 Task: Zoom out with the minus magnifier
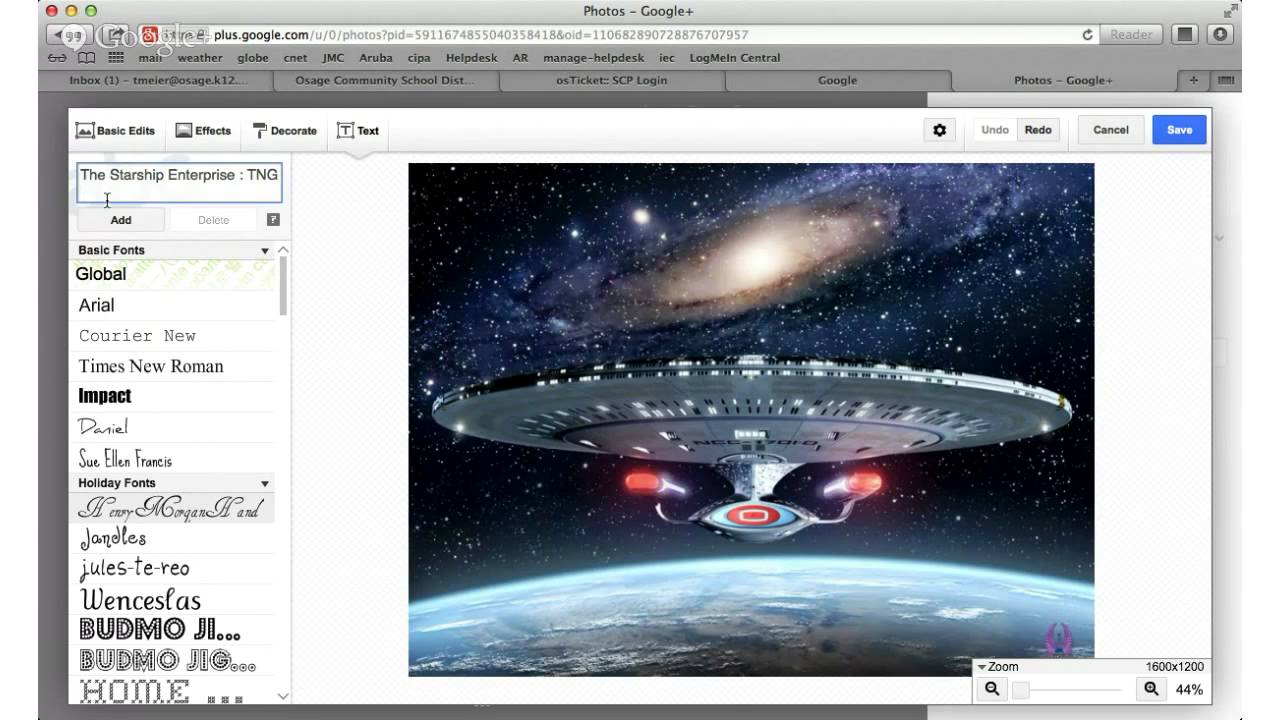992,689
